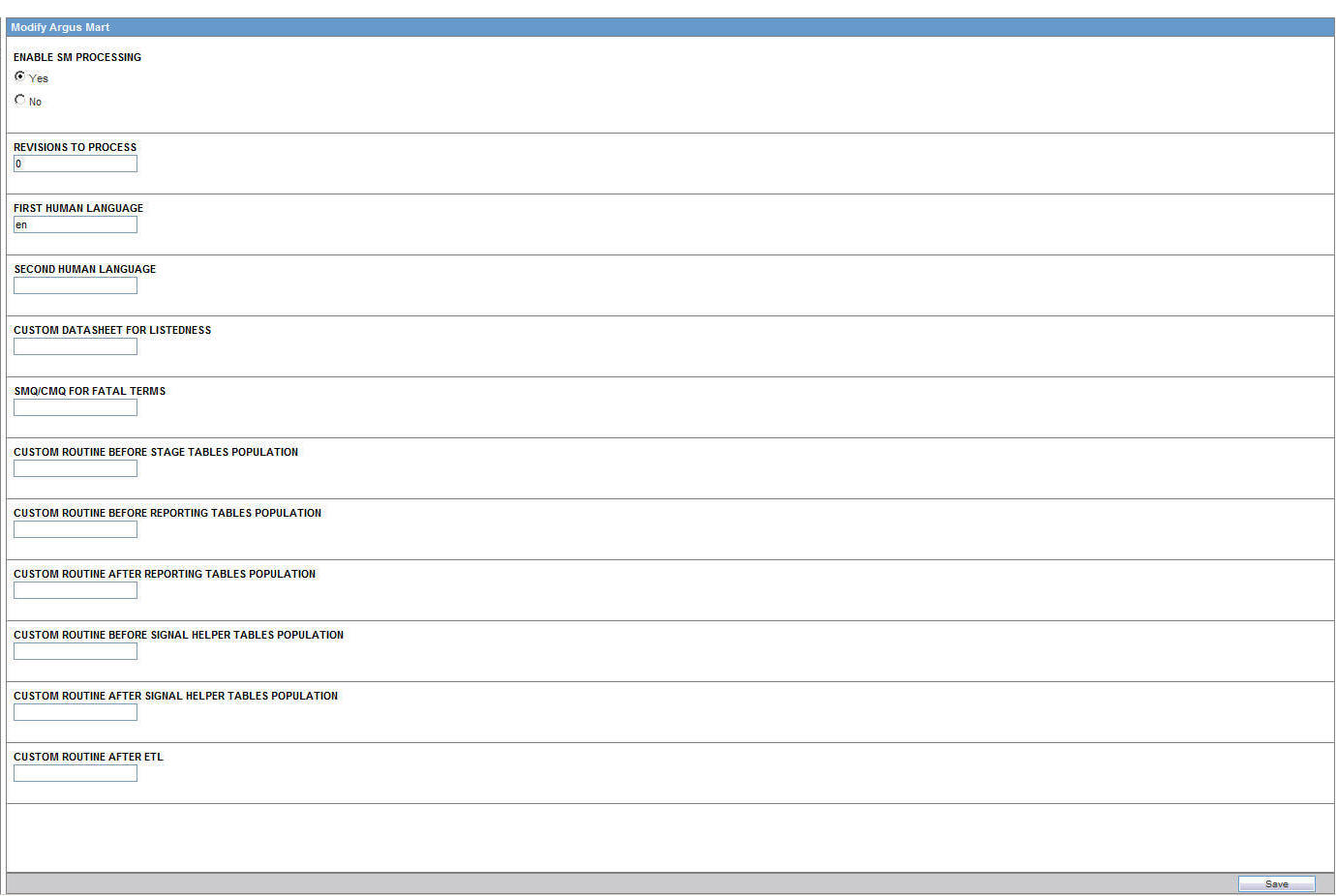The height and width of the screenshot is (896, 1336).
Task: Focus the First Human Language field
Action: coord(76,225)
